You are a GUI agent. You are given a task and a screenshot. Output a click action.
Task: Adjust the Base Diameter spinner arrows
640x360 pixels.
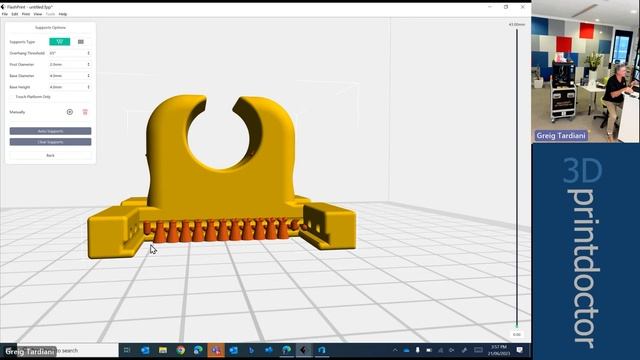coord(89,76)
